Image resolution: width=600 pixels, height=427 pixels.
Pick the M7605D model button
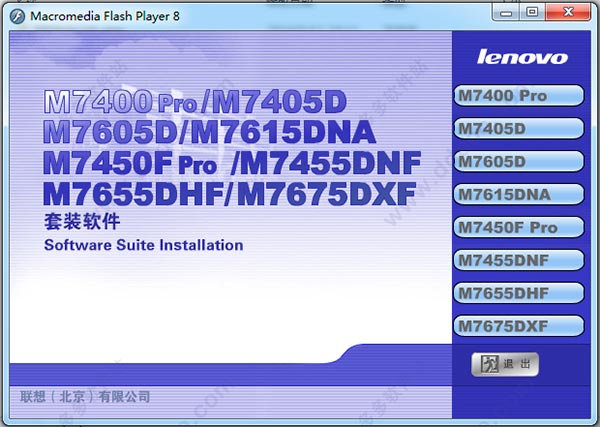tap(519, 161)
